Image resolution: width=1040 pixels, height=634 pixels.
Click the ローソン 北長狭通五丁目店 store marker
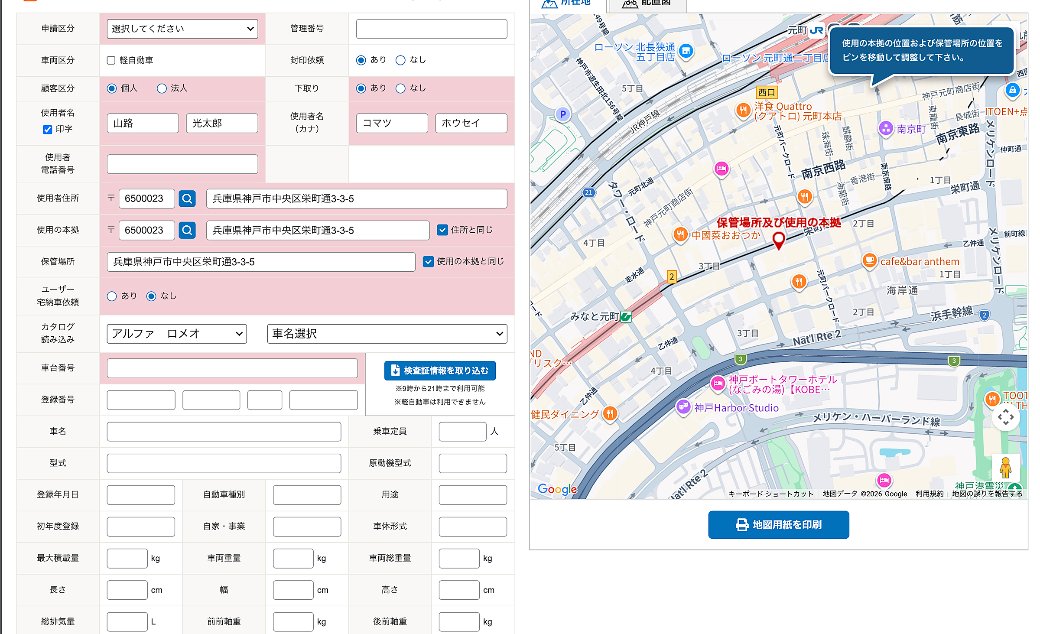click(686, 50)
